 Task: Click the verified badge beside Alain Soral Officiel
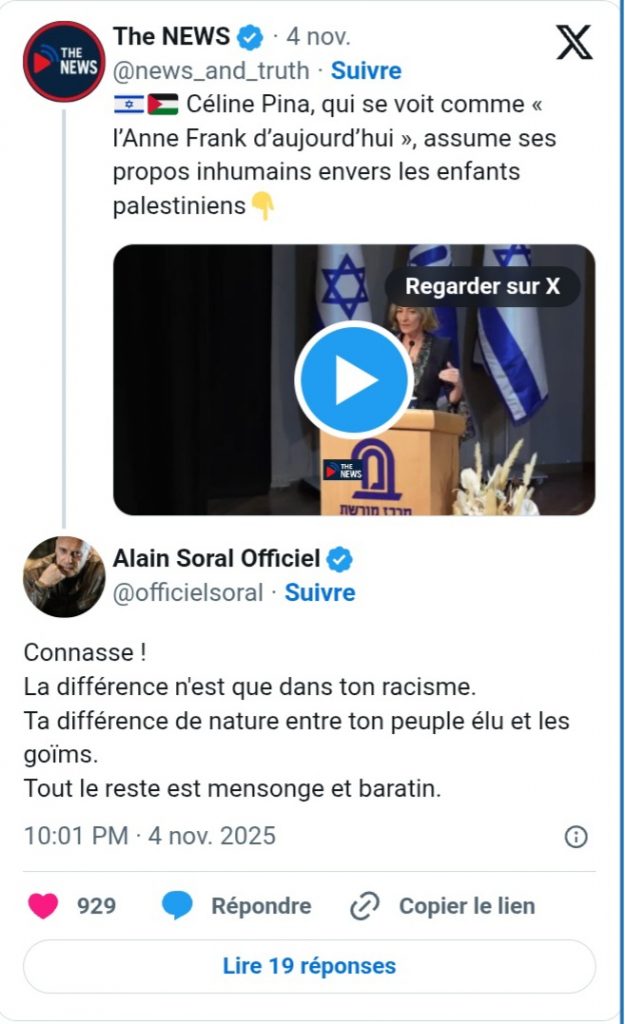pyautogui.click(x=340, y=559)
